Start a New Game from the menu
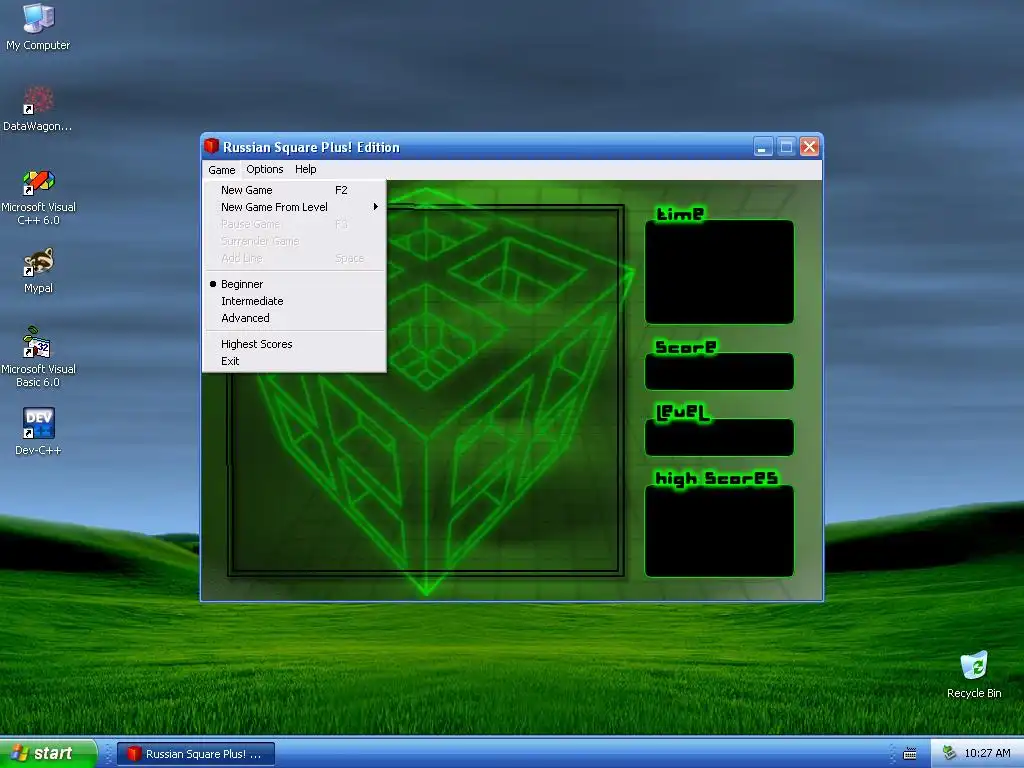This screenshot has width=1024, height=768. pyautogui.click(x=295, y=190)
